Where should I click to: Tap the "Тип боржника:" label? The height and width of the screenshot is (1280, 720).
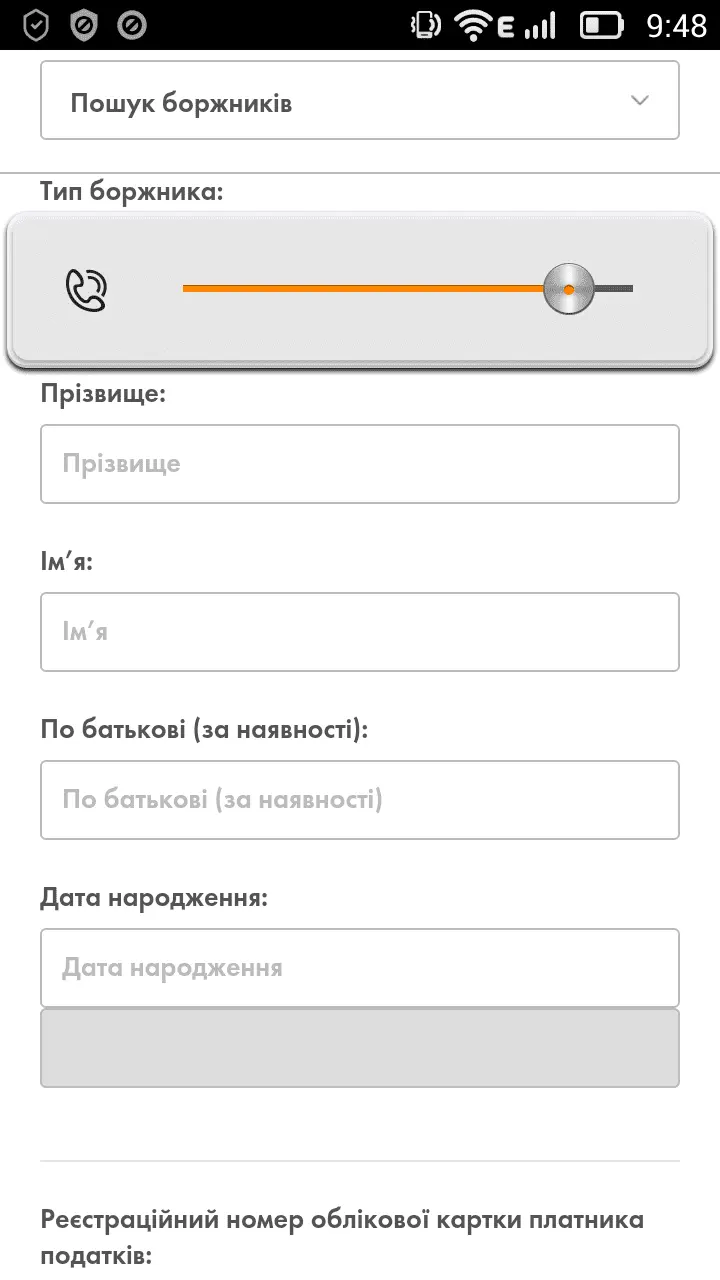point(132,191)
